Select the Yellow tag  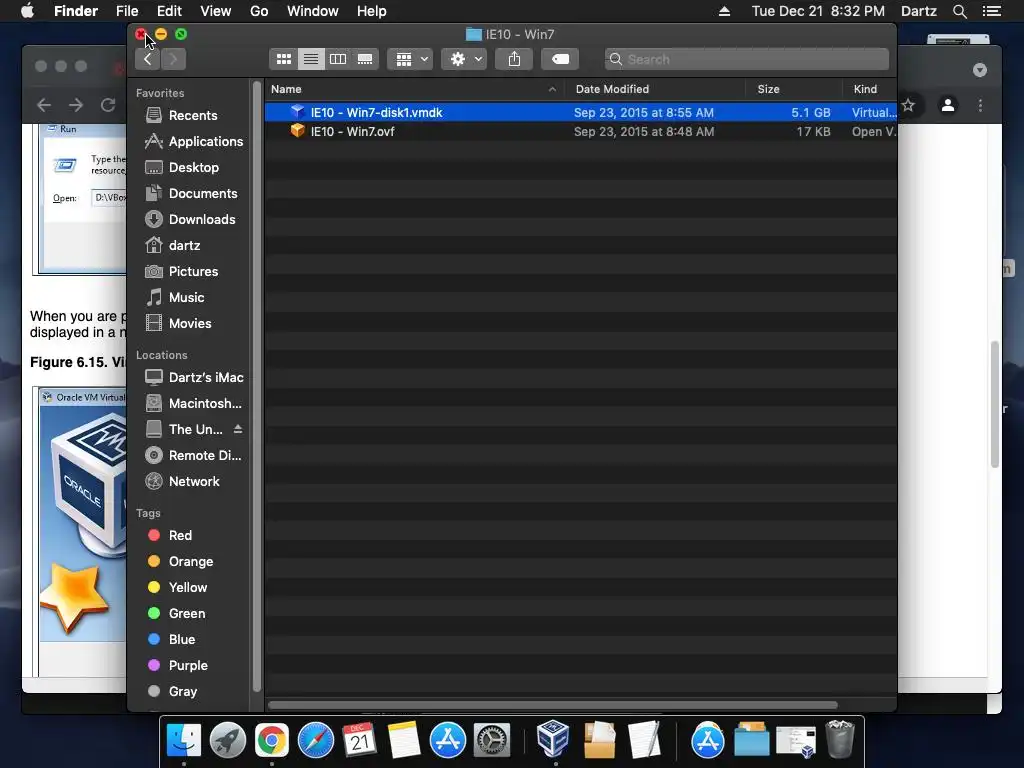tap(177, 588)
